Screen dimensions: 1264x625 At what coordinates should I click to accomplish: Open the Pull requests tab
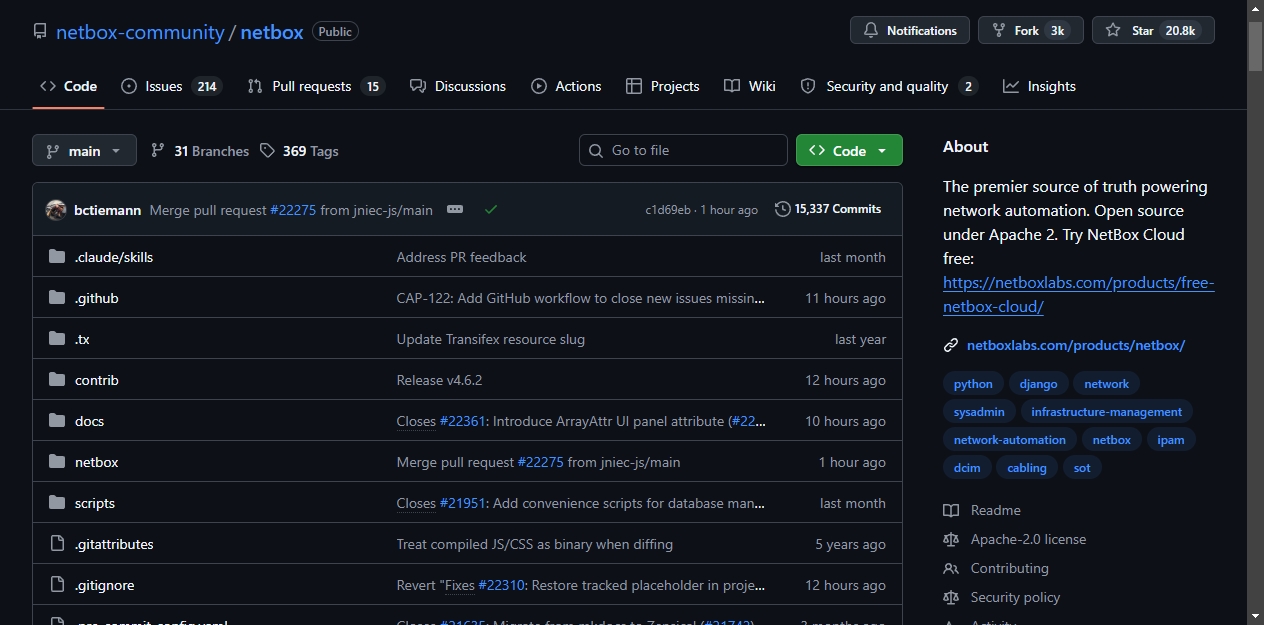315,86
